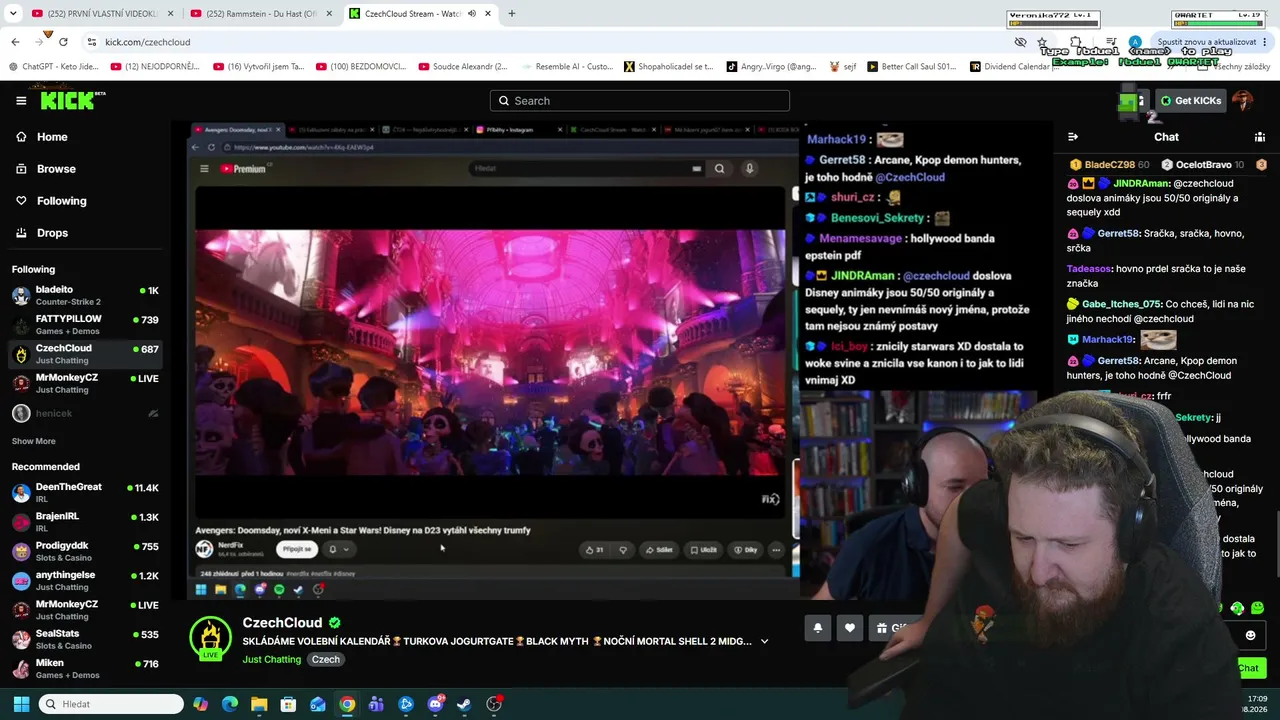The height and width of the screenshot is (720, 1280).
Task: Open the Kick hamburger sidebar menu
Action: pyautogui.click(x=21, y=100)
